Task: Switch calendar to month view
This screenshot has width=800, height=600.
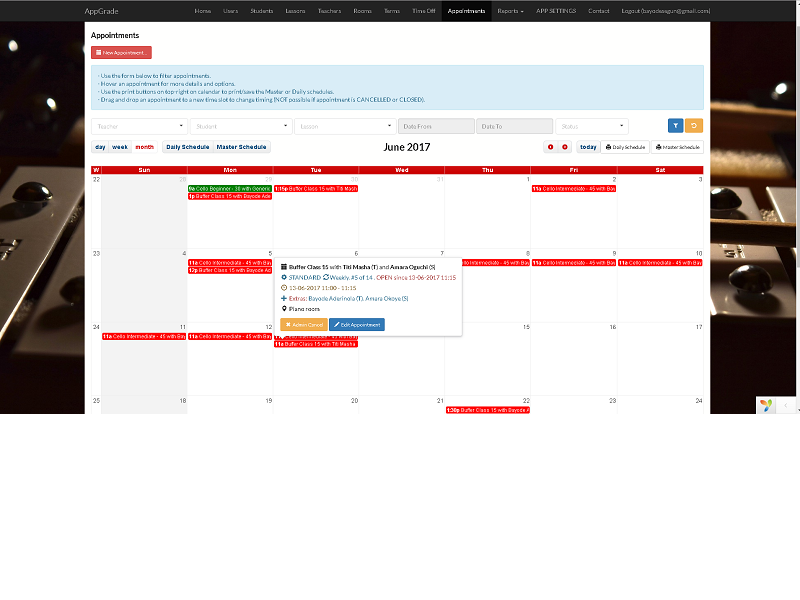Action: 144,147
